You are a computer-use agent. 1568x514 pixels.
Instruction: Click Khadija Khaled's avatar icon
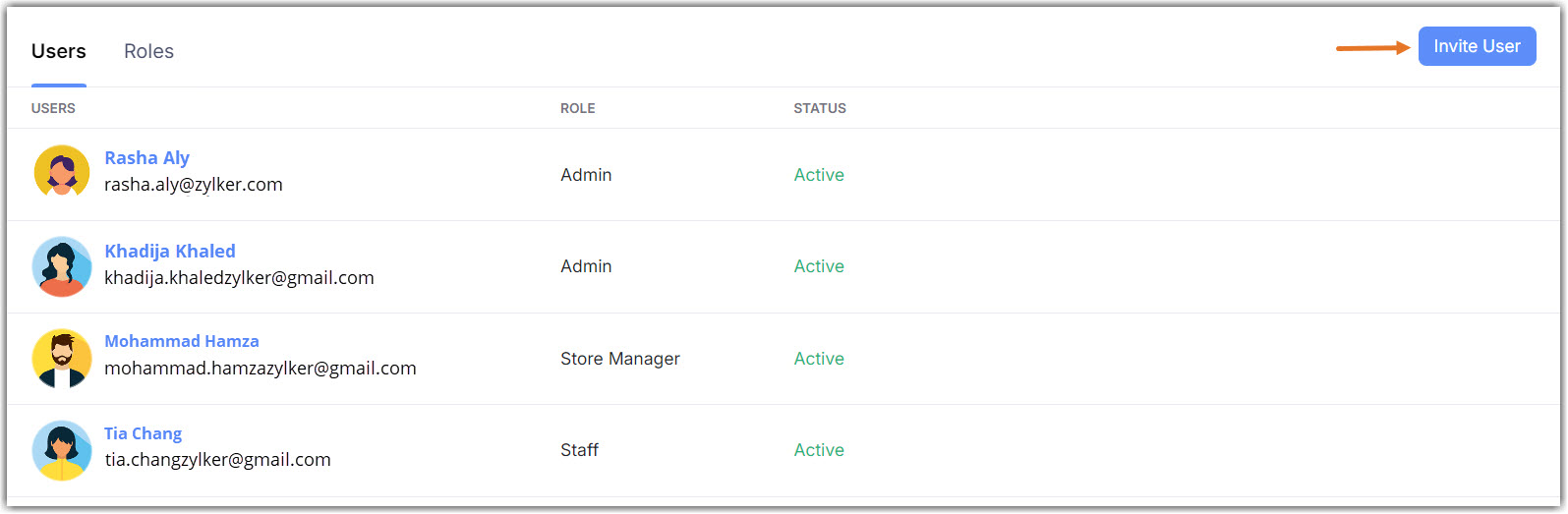pyautogui.click(x=62, y=266)
